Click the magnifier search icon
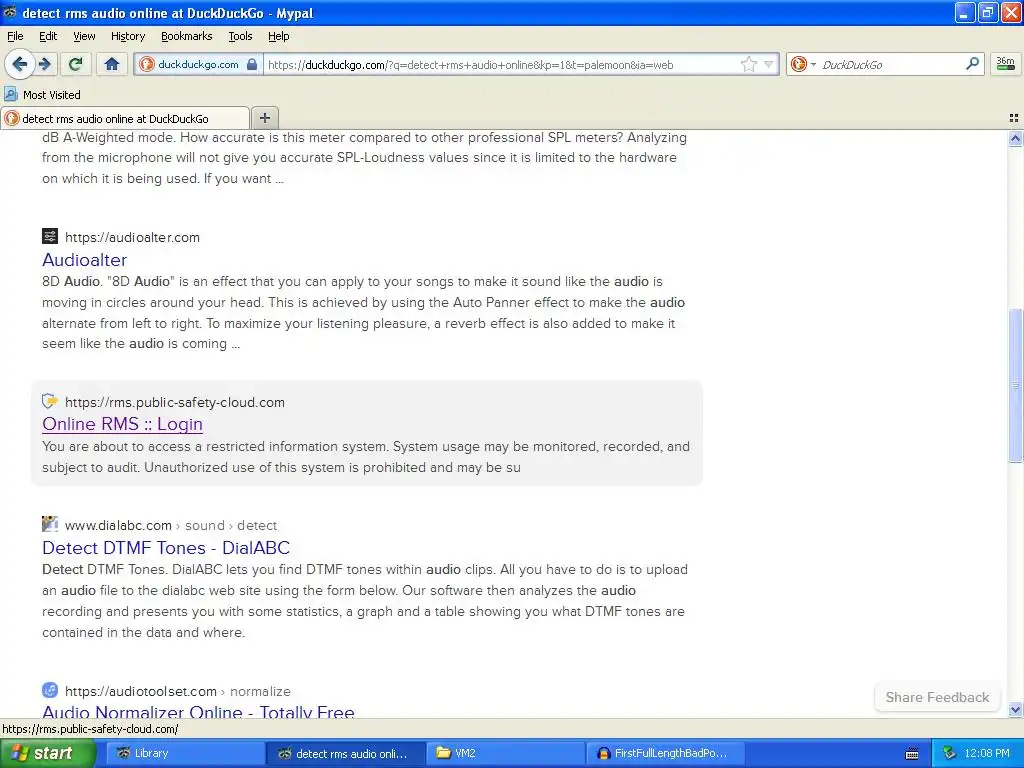The width and height of the screenshot is (1024, 768). 972,64
